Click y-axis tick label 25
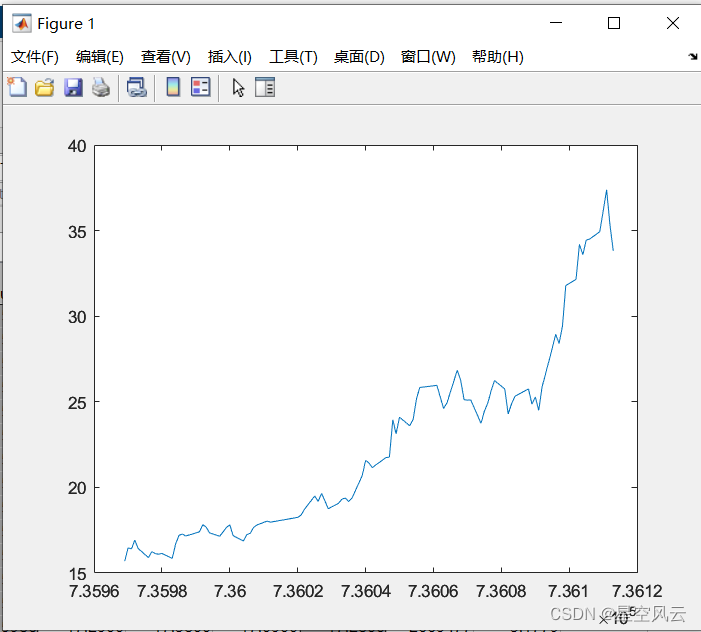 pyautogui.click(x=77, y=403)
